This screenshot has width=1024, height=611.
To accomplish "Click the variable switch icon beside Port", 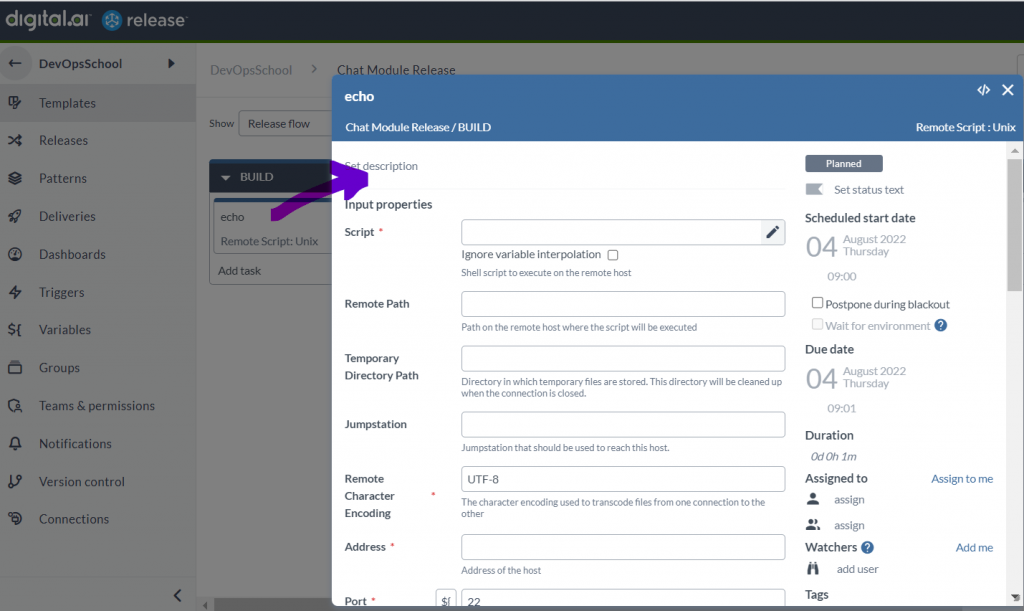I will click(446, 601).
